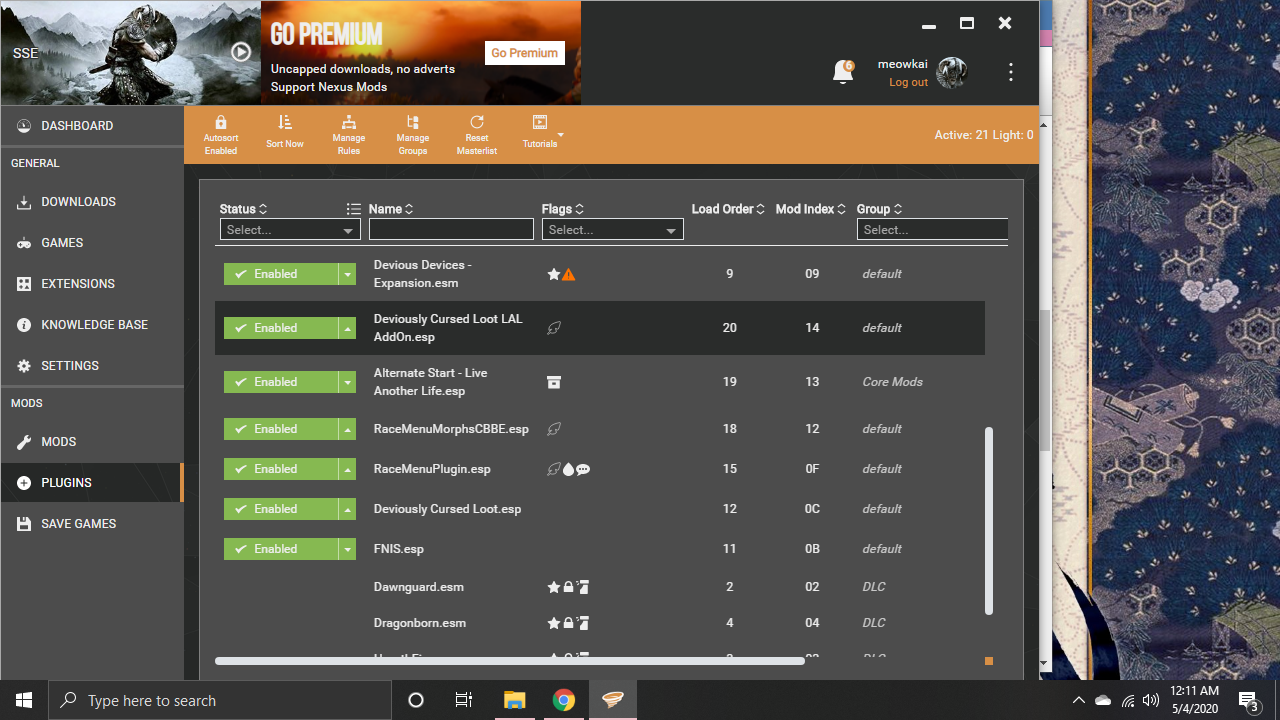Go to the Mods page
The width and height of the screenshot is (1280, 720).
[x=92, y=442]
